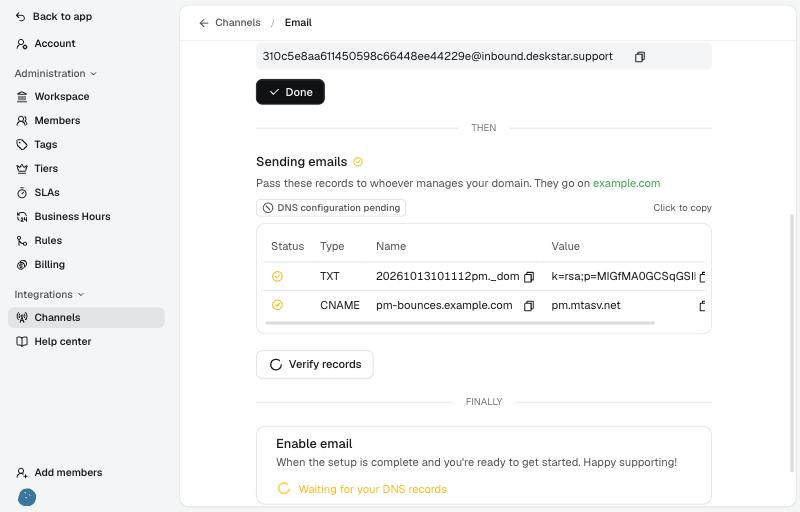Click the Billing coin icon
This screenshot has height=512, width=800.
(21, 265)
